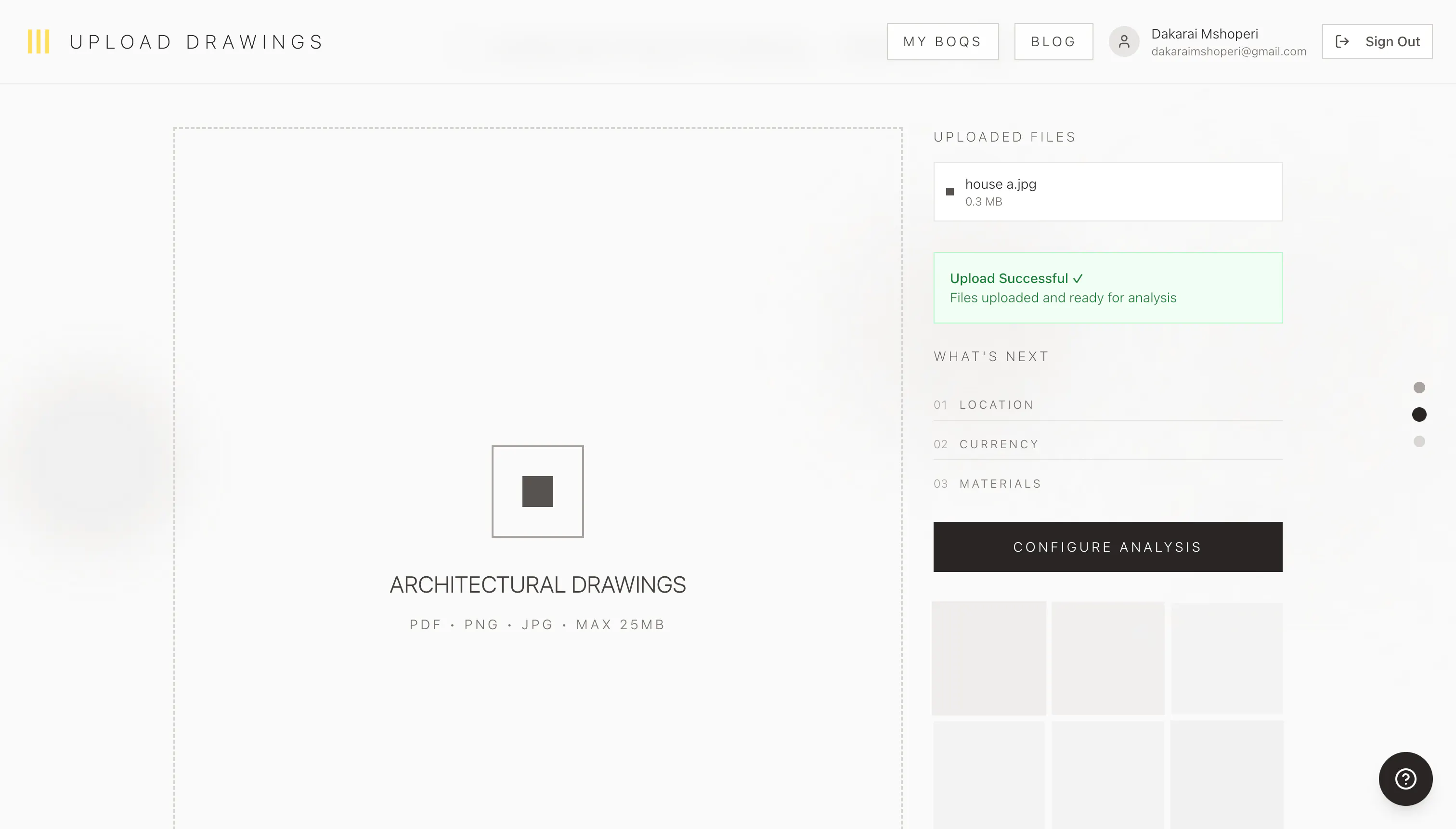The height and width of the screenshot is (829, 1456).
Task: Click the yellow three-bar logo icon
Action: pyautogui.click(x=39, y=41)
